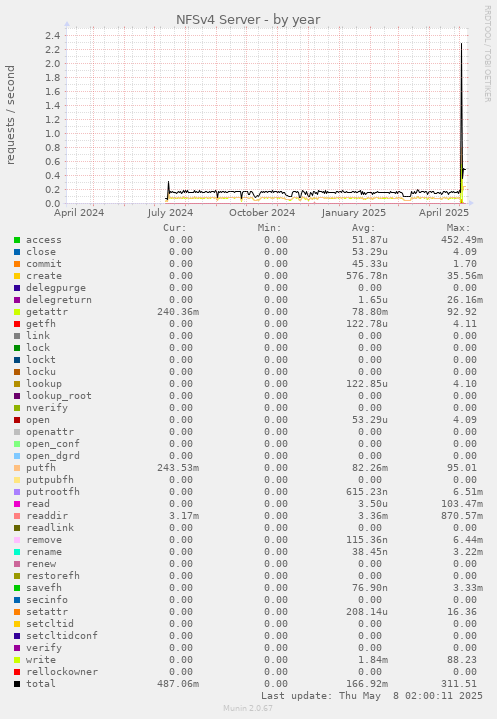Image resolution: width=497 pixels, height=719 pixels.
Task: Select the orange swatch next to commit
Action: 17,264
